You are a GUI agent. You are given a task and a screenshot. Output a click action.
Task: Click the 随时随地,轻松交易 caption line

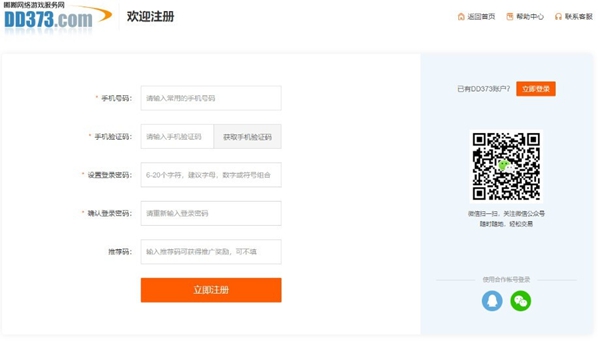[506, 224]
